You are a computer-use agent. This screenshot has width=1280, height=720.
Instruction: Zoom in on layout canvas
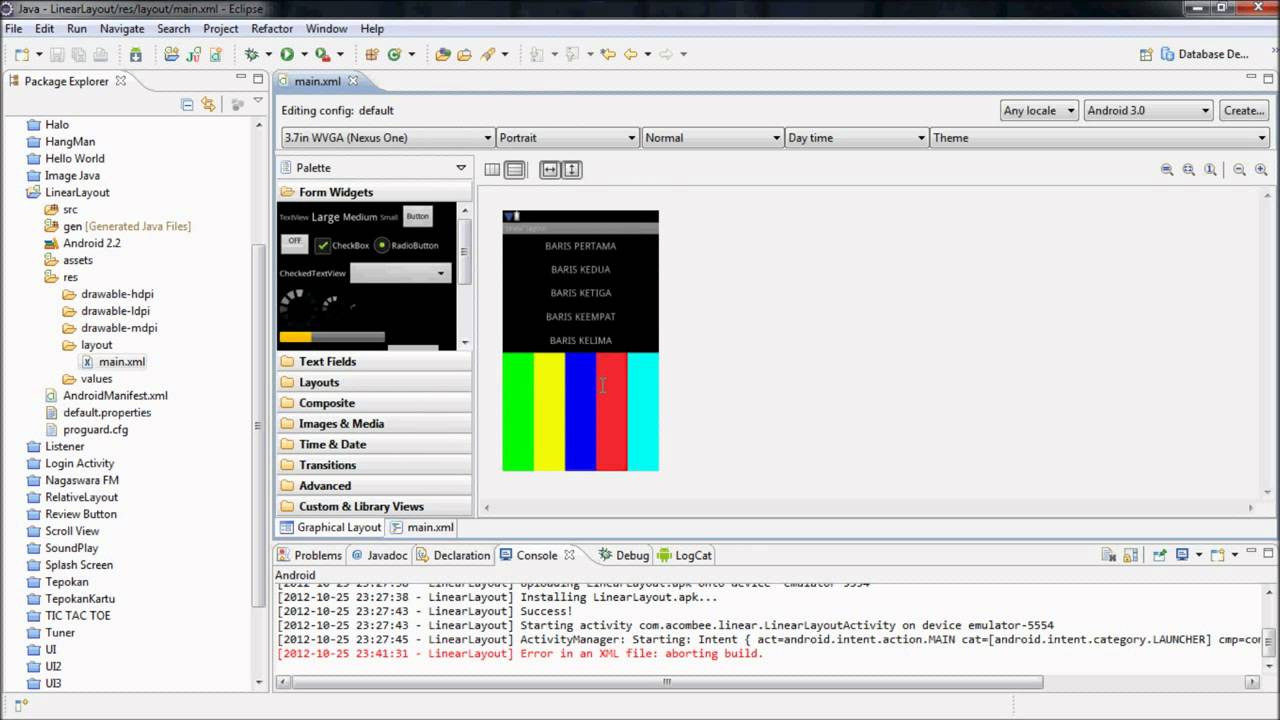(x=1261, y=170)
